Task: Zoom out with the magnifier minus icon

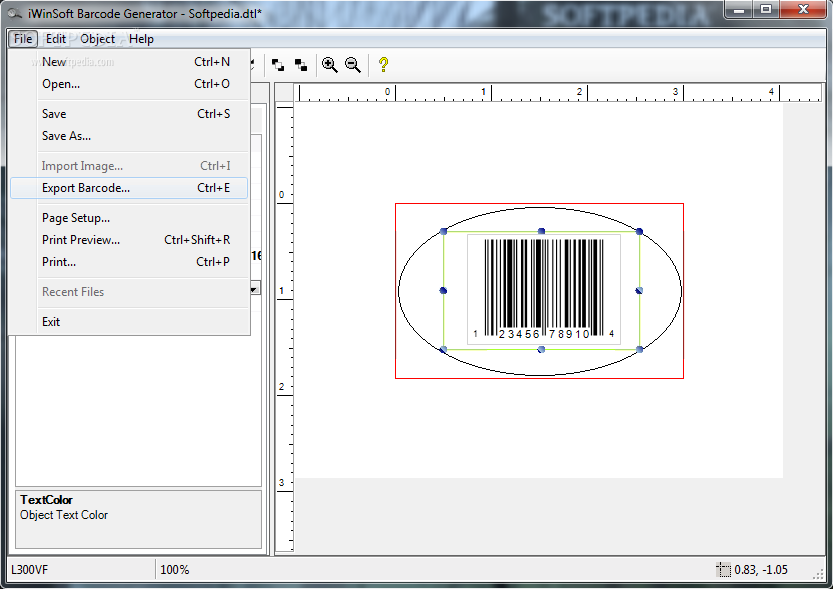Action: pos(353,65)
